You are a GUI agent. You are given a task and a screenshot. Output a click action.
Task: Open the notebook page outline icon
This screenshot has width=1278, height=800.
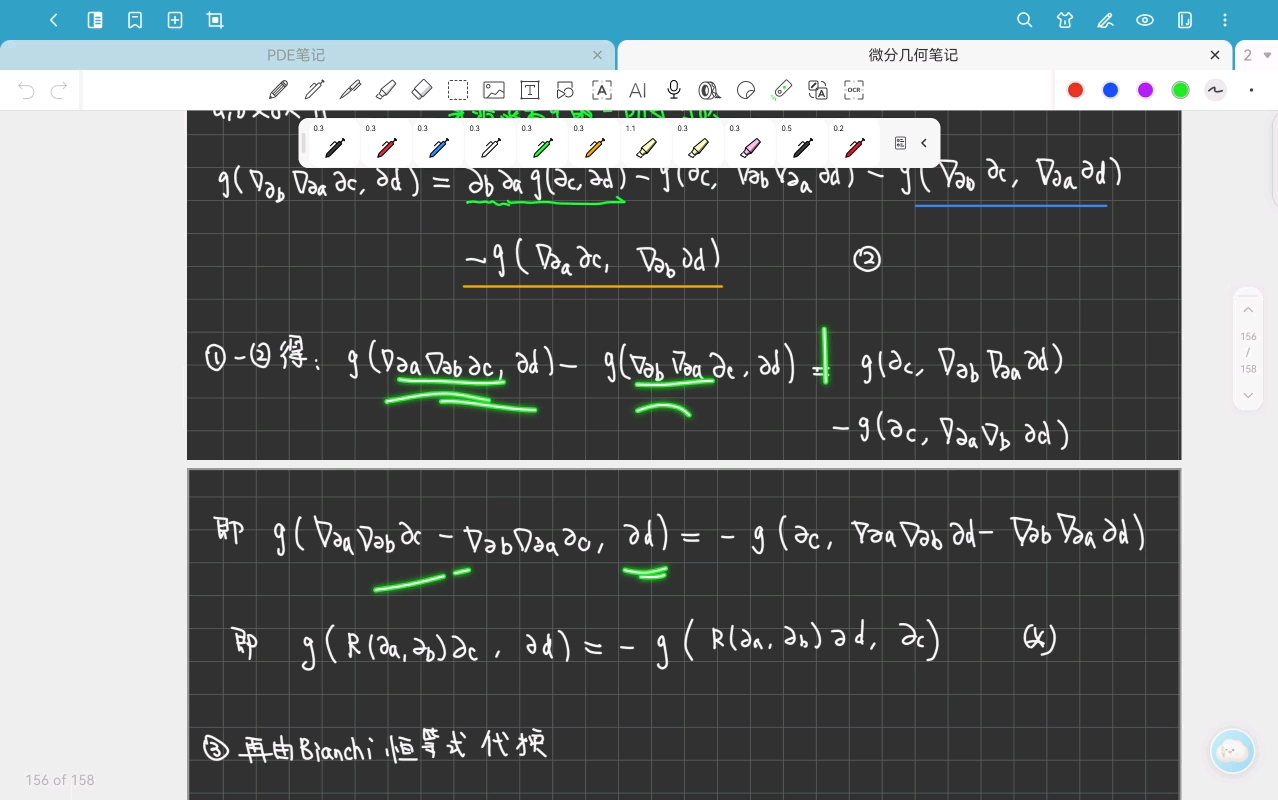point(95,20)
